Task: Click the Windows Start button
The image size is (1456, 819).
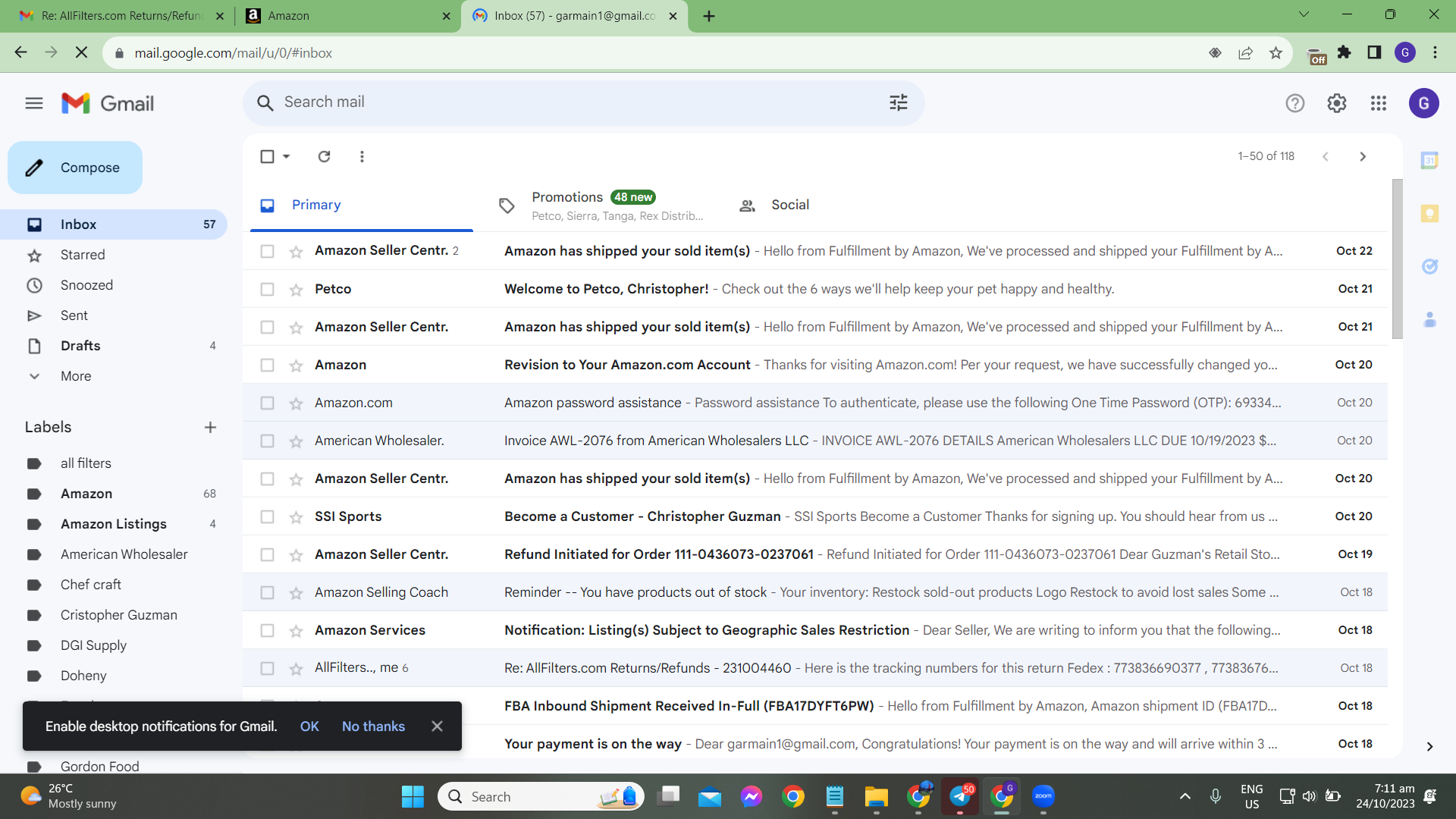Action: point(413,796)
